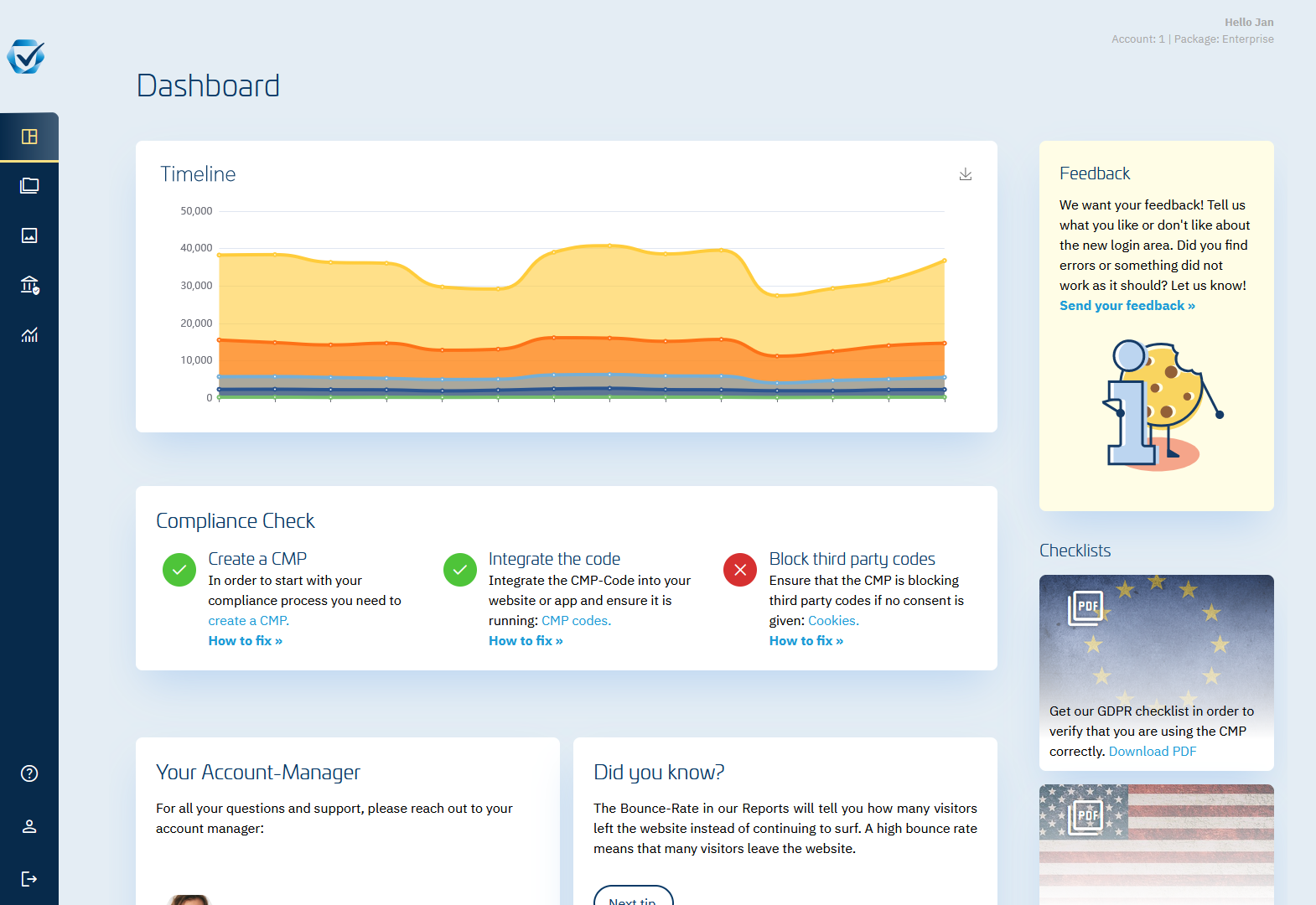
Task: Open the legal bank icon in the sidebar
Action: point(29,285)
